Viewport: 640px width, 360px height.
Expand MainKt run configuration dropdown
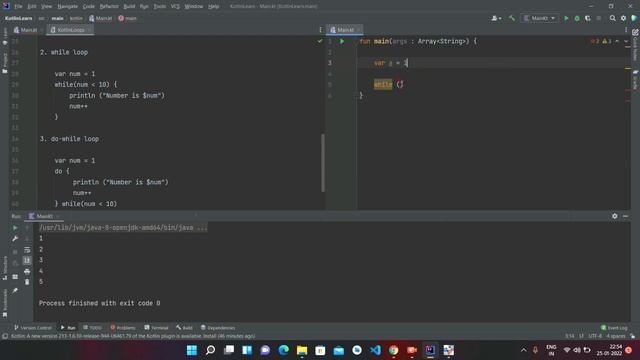(553, 18)
